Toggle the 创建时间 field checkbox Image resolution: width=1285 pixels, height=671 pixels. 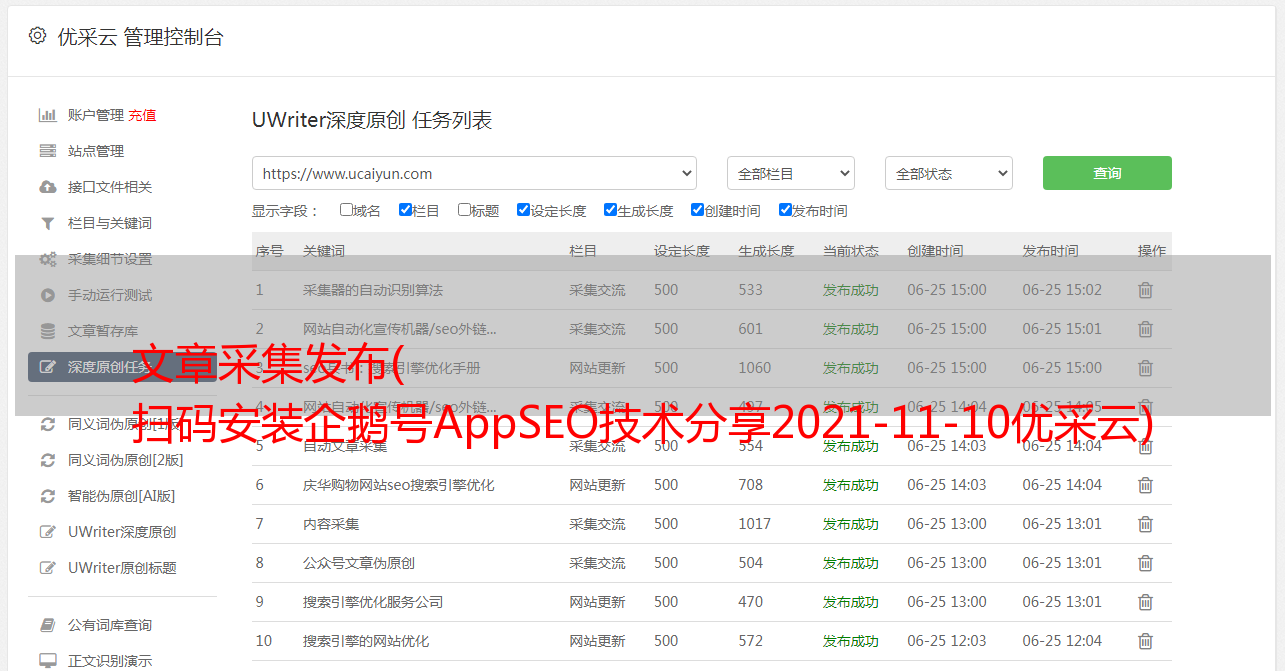pyautogui.click(x=697, y=210)
